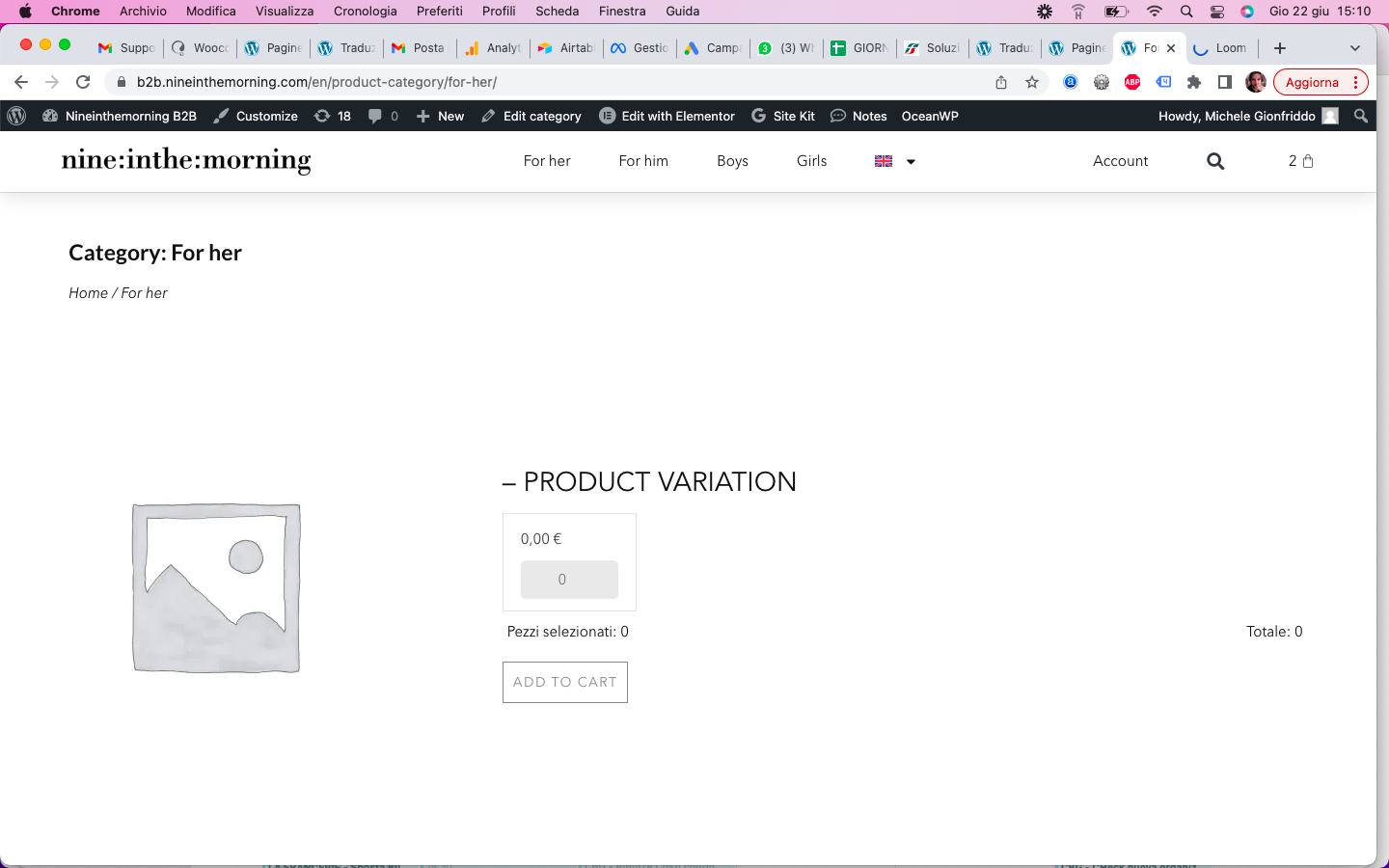The height and width of the screenshot is (868, 1389).
Task: Open the Howdy, Michele Gionfriddo account menu
Action: pyautogui.click(x=1248, y=116)
